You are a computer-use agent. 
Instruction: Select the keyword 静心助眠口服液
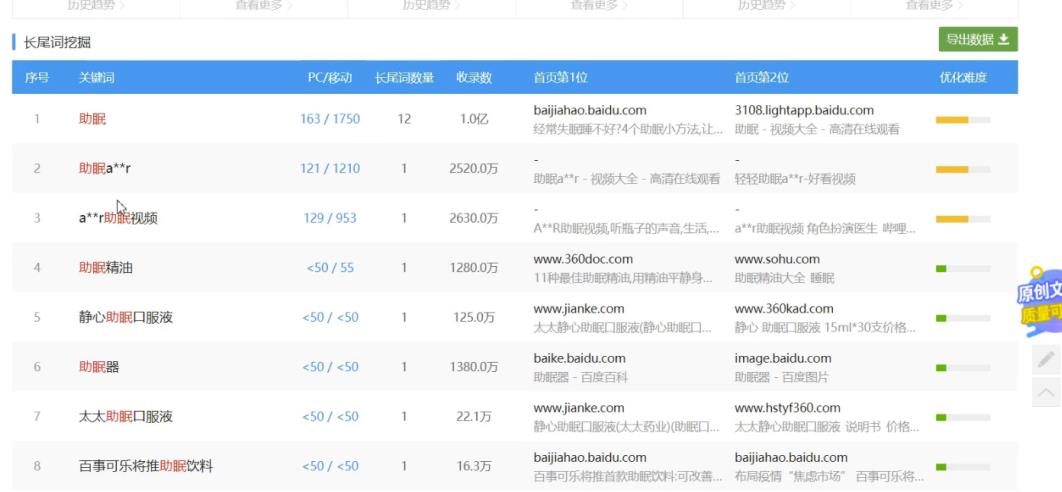pos(126,317)
